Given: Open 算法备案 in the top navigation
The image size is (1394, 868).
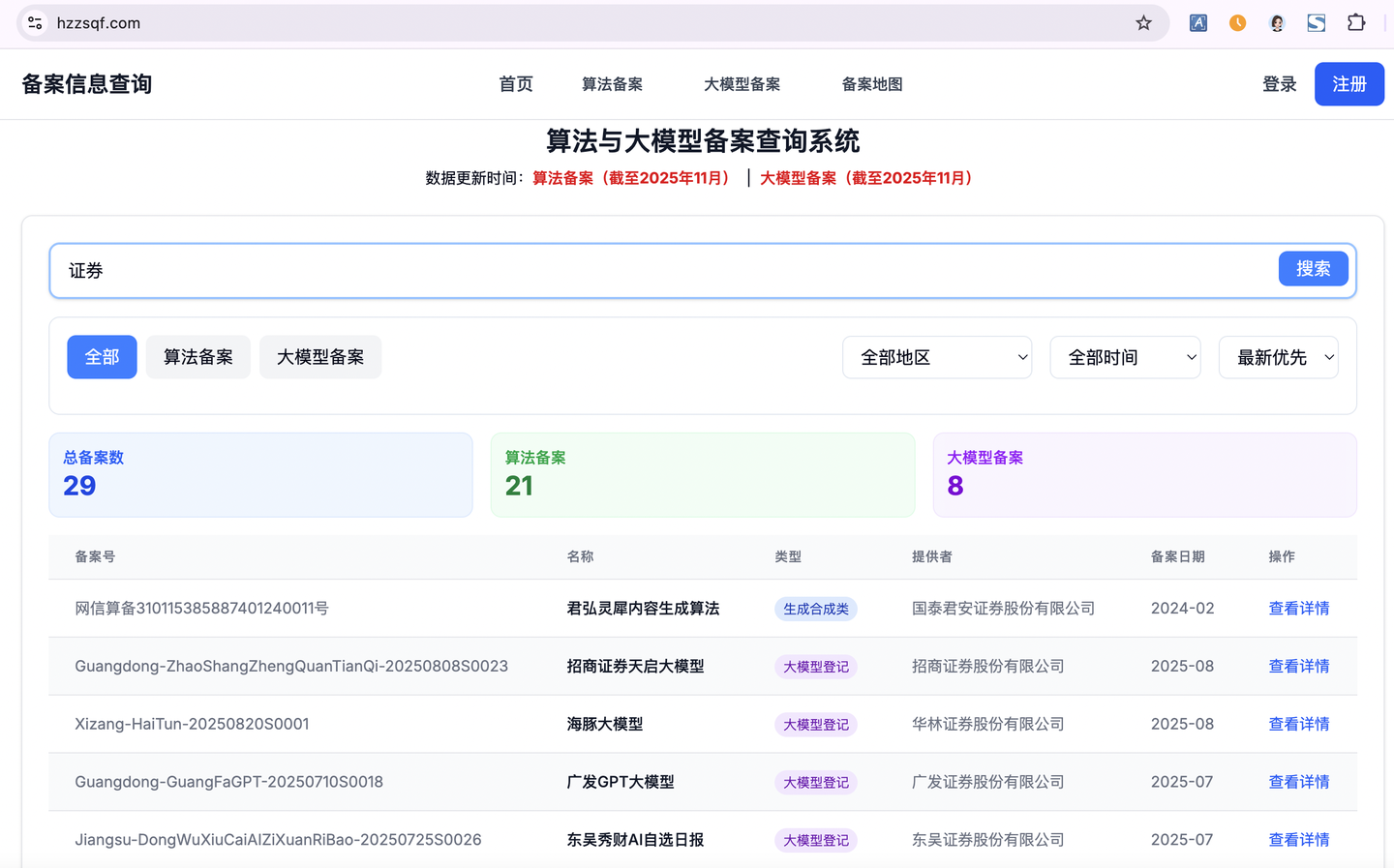Looking at the screenshot, I should [x=612, y=84].
